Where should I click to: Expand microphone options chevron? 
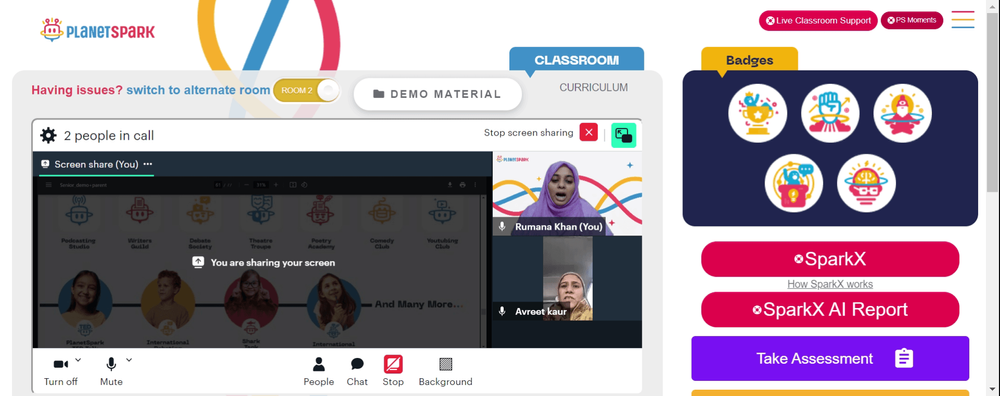pyautogui.click(x=129, y=360)
